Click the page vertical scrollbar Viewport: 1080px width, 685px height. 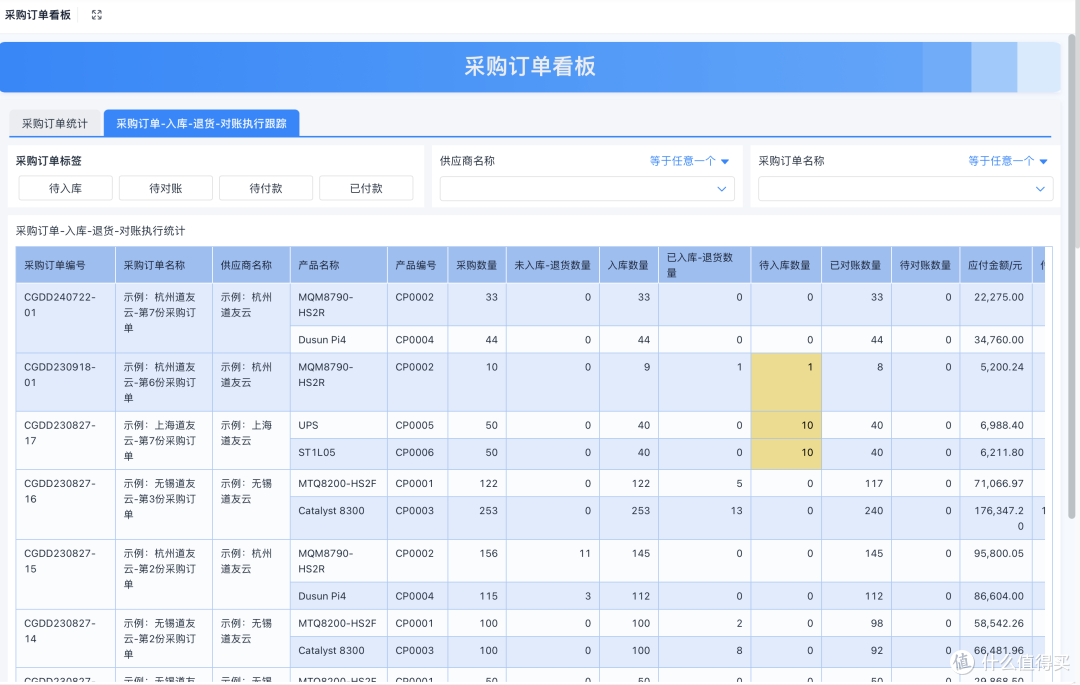click(1071, 275)
